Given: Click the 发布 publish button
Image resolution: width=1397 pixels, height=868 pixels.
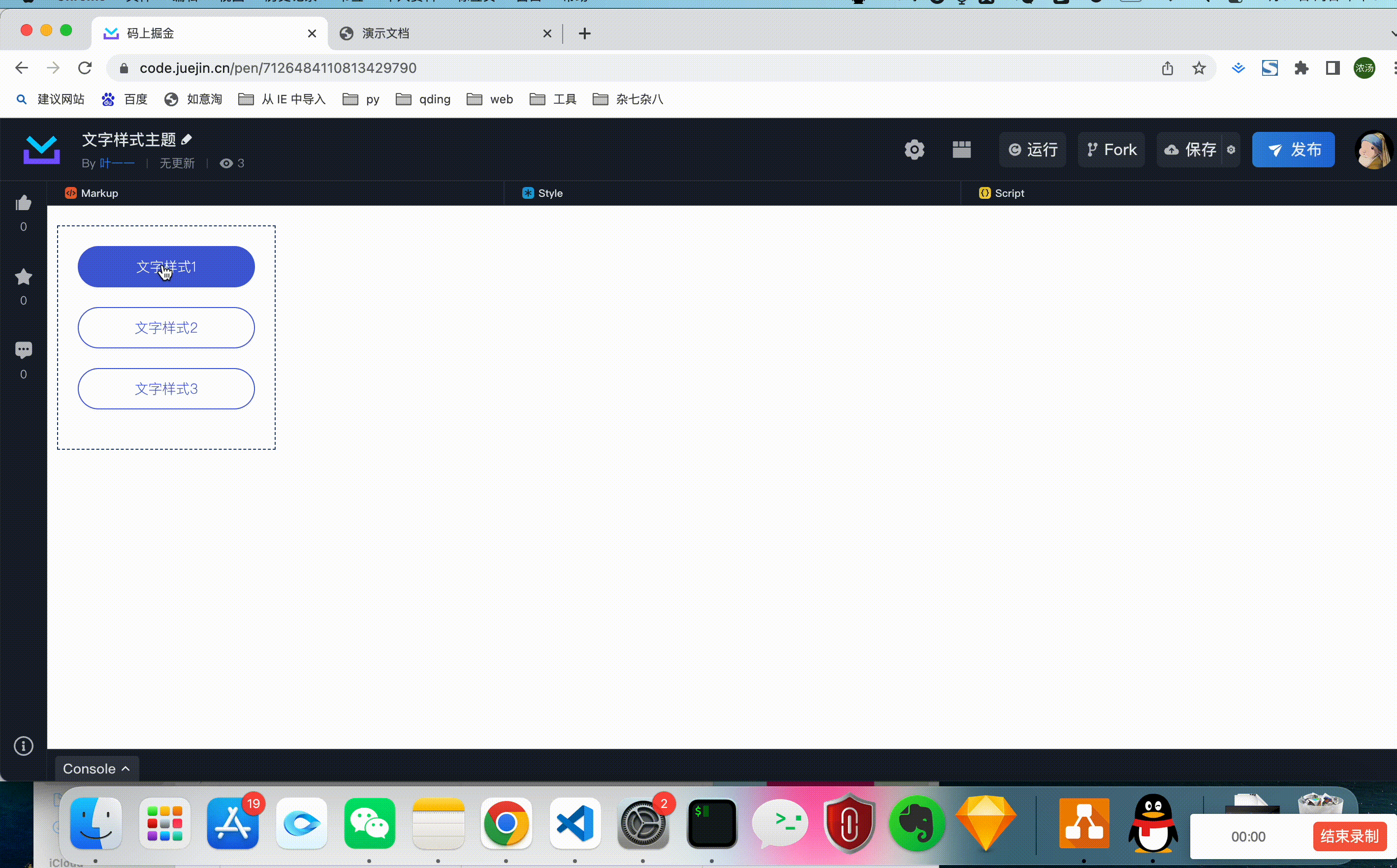Looking at the screenshot, I should pos(1293,150).
